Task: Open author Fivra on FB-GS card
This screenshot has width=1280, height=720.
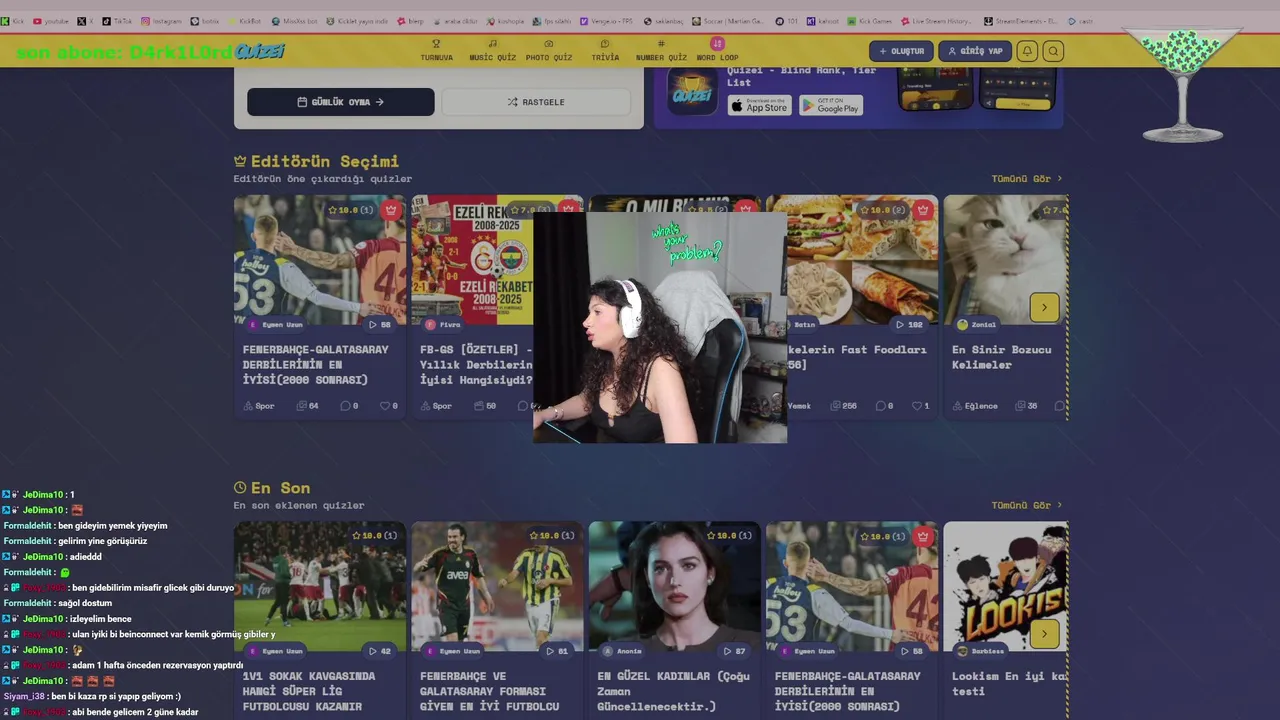Action: [443, 325]
